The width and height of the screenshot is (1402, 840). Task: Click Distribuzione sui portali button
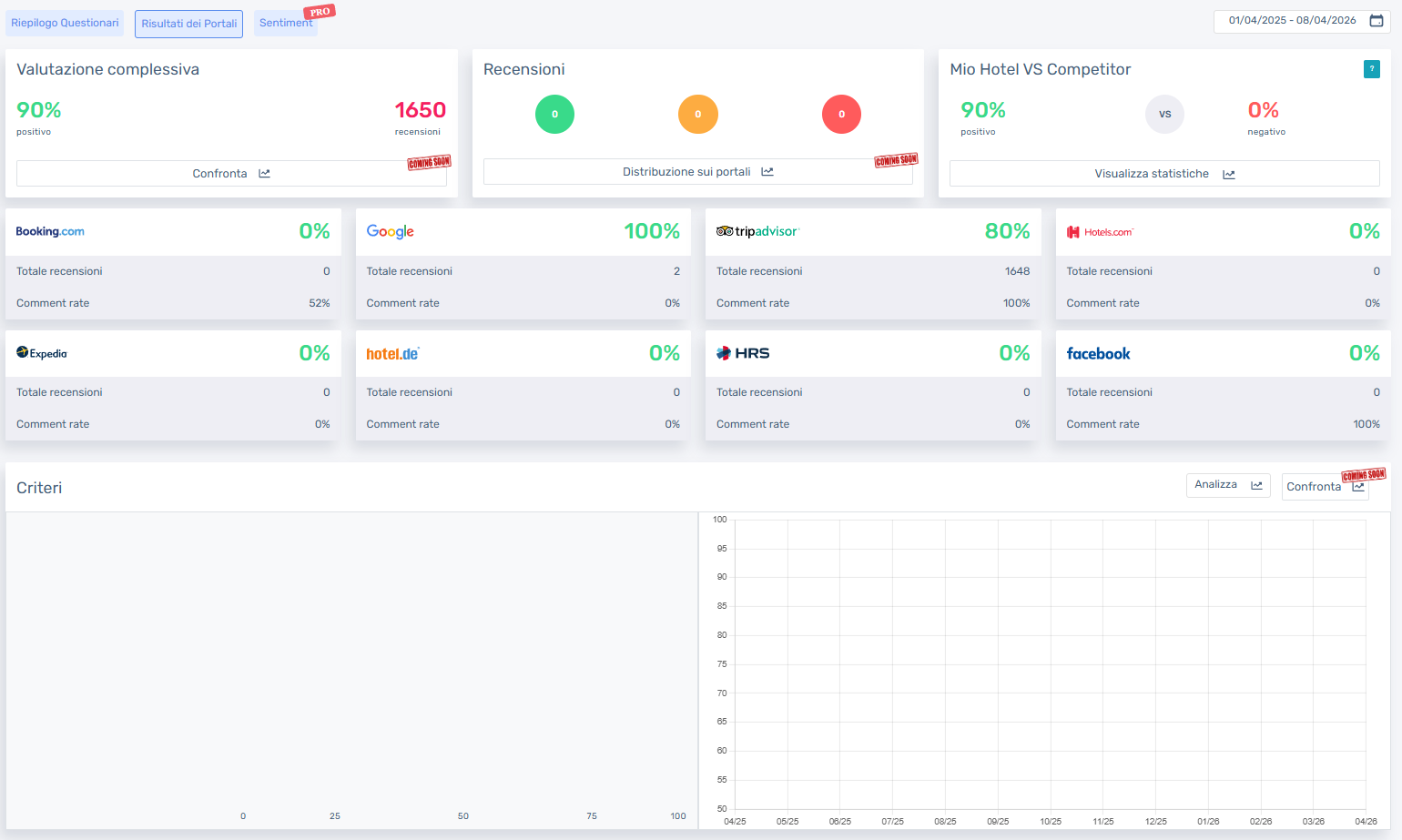coord(697,172)
